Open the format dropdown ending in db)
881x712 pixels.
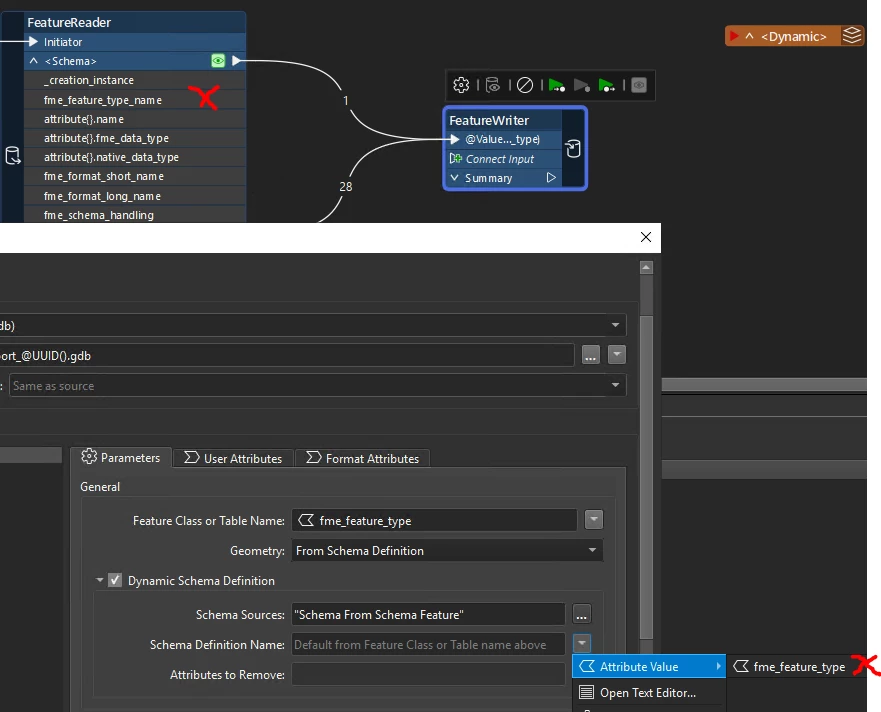pos(615,325)
